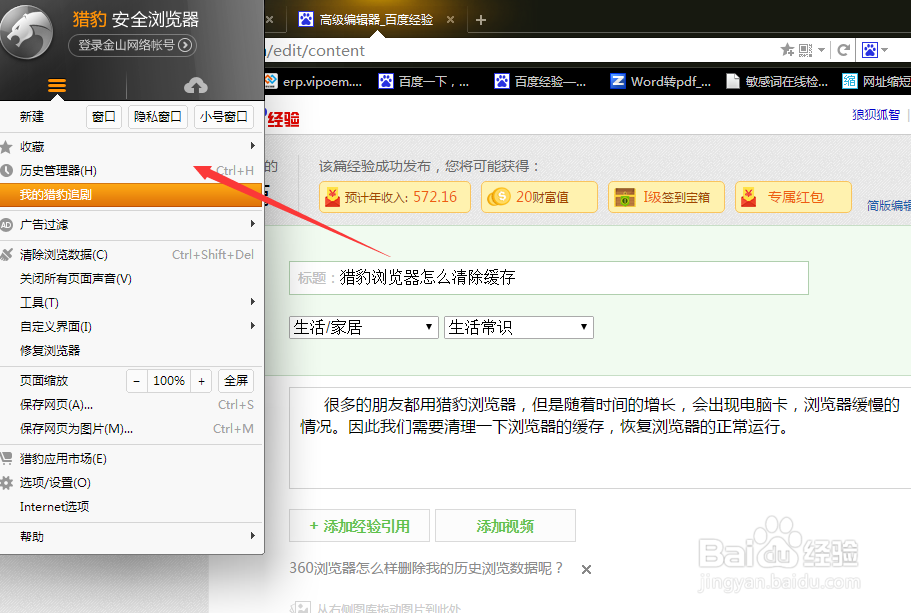Open Internet选项

pyautogui.click(x=131, y=507)
